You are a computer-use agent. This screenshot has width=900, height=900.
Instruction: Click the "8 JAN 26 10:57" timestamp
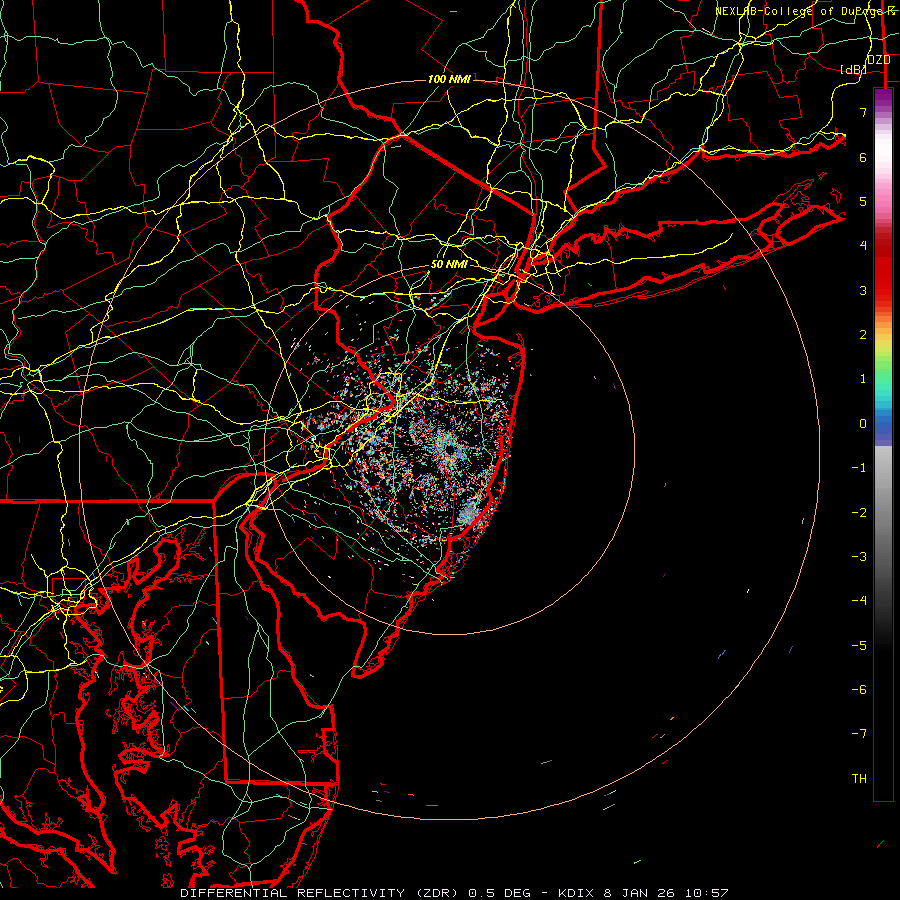(666, 893)
